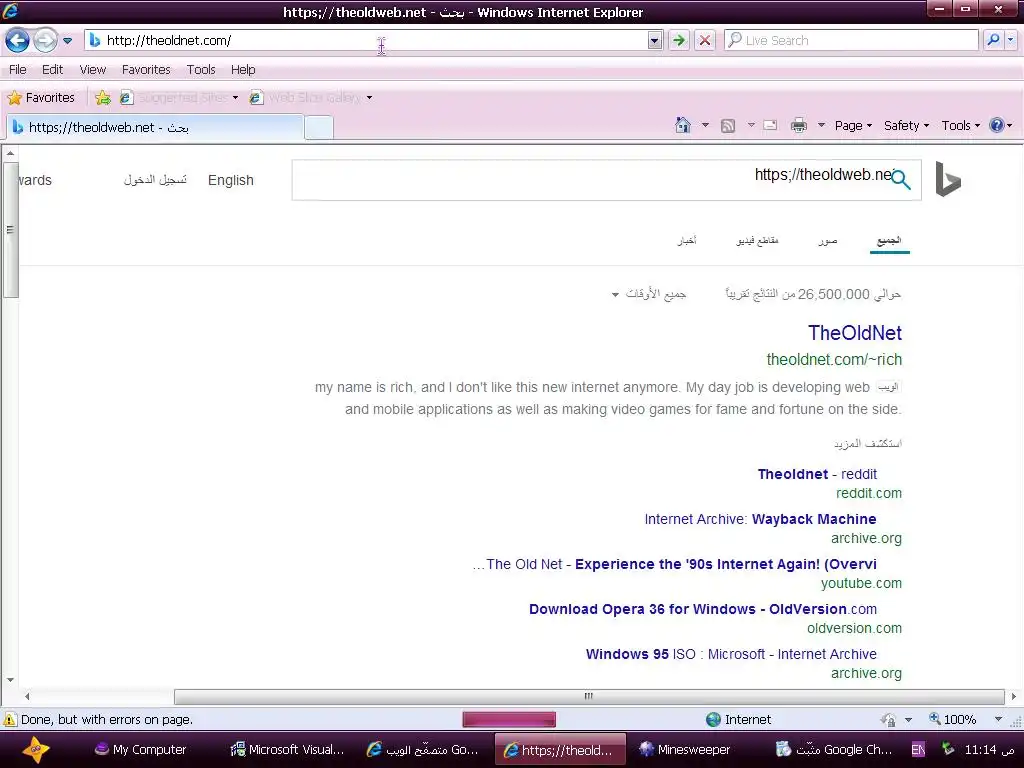Switch Bing language to English
The image size is (1024, 768).
(231, 180)
